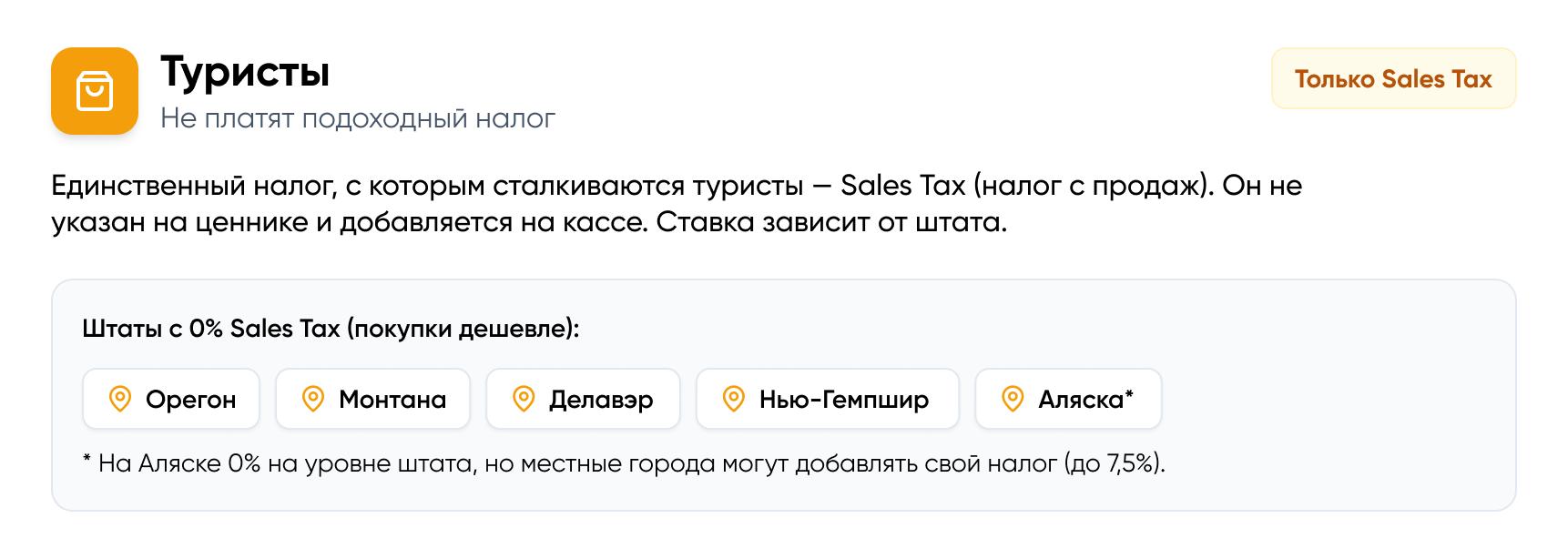Click the orange shopping bag icon
This screenshot has width=1568, height=559.
[x=95, y=91]
